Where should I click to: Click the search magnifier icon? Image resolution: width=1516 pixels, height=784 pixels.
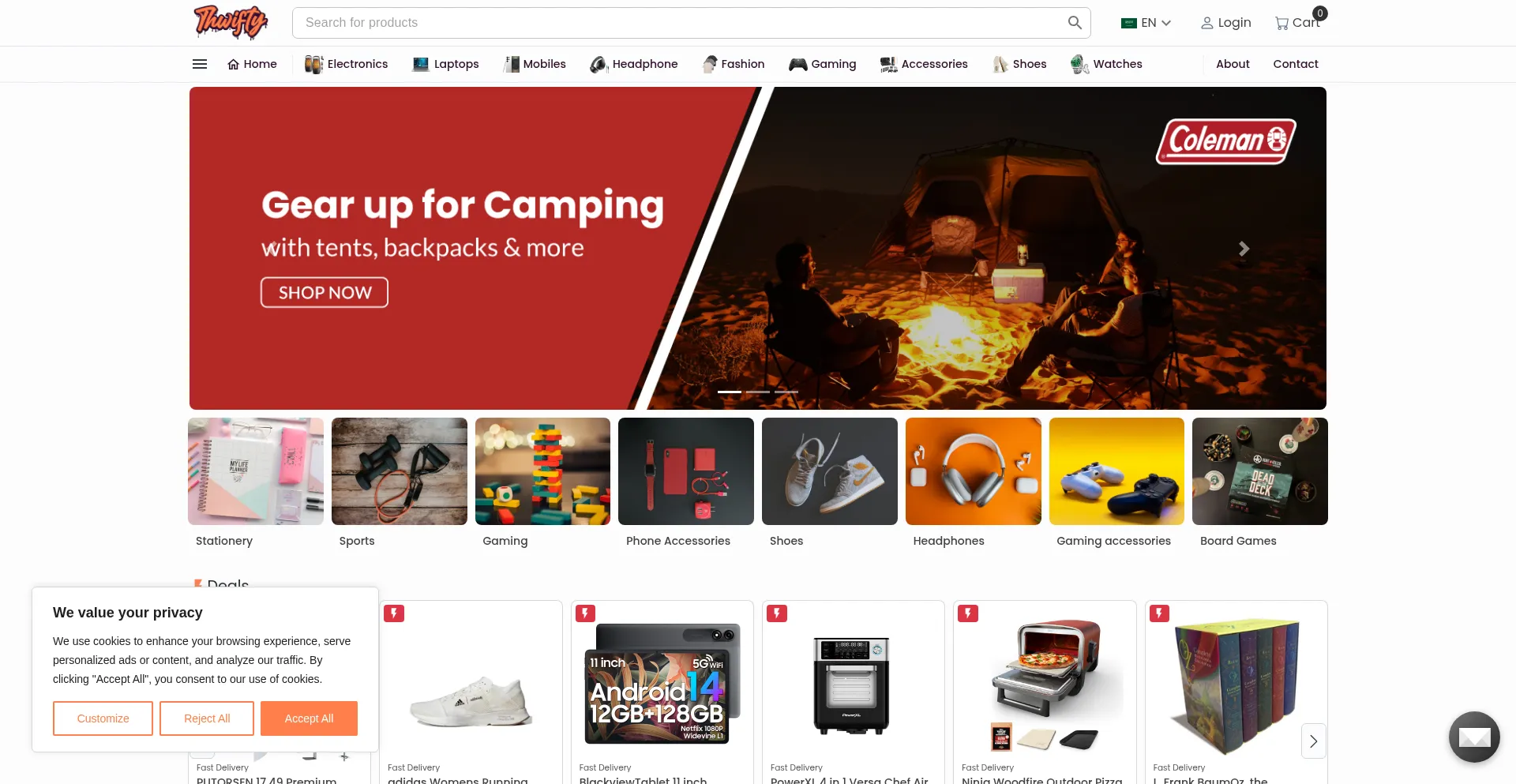(1075, 23)
